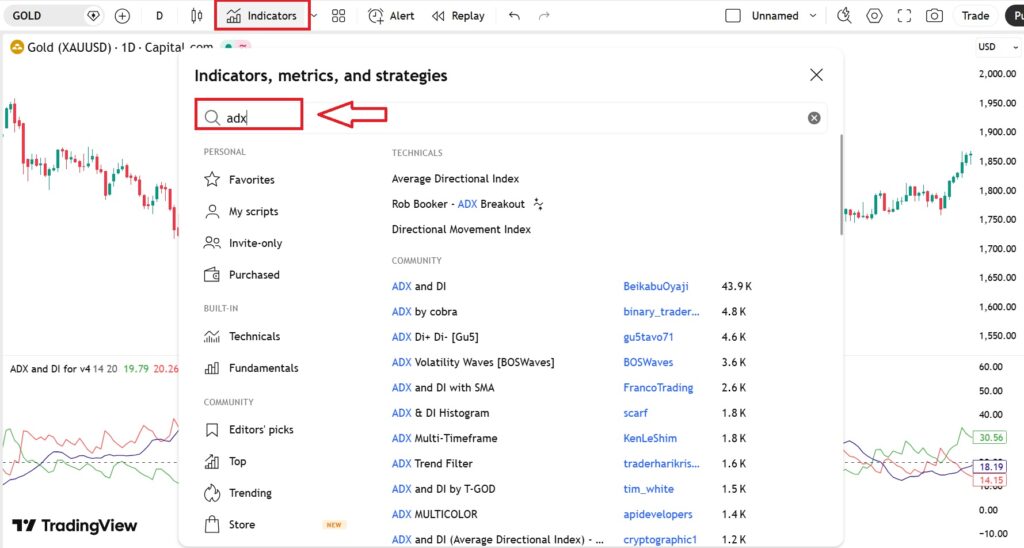
Task: Clear the adx search text
Action: click(814, 118)
